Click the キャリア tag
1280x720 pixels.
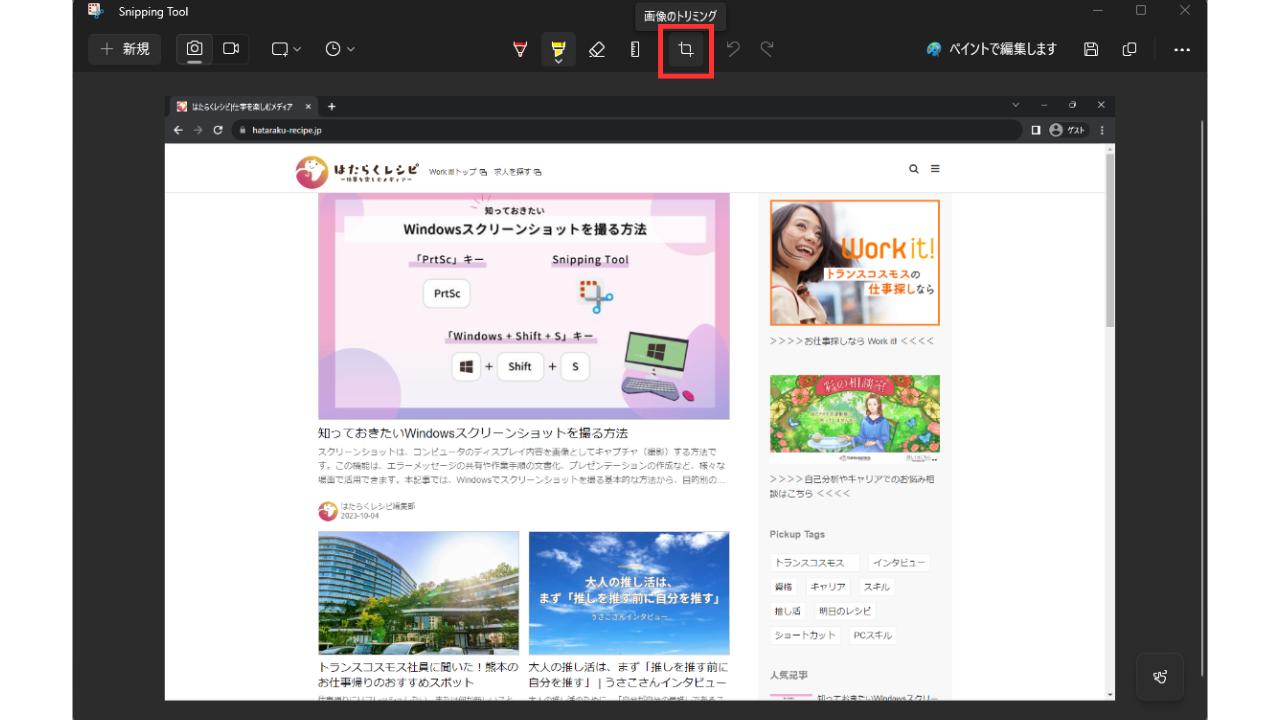[x=828, y=587]
